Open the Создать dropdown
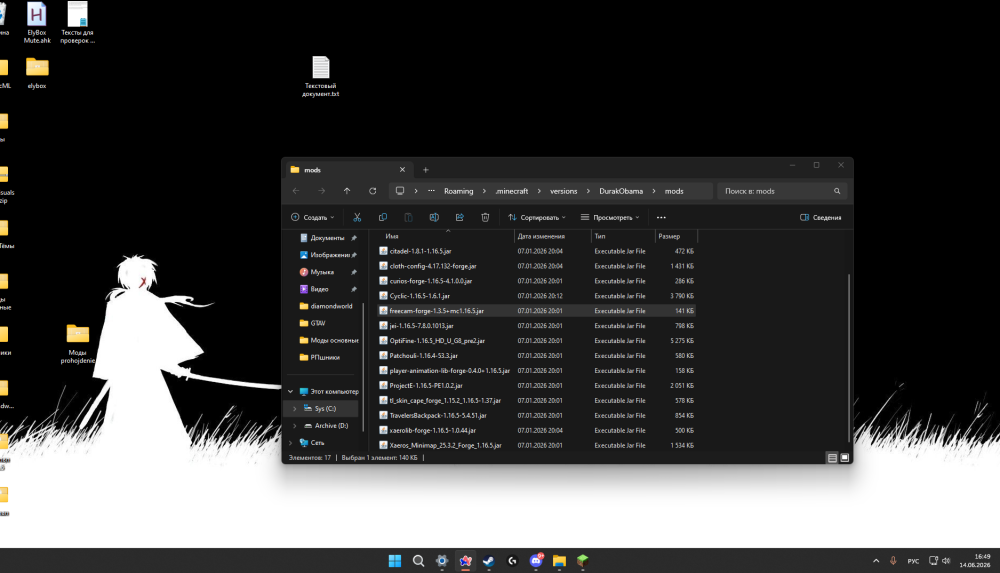Image resolution: width=1000 pixels, height=573 pixels. click(312, 218)
